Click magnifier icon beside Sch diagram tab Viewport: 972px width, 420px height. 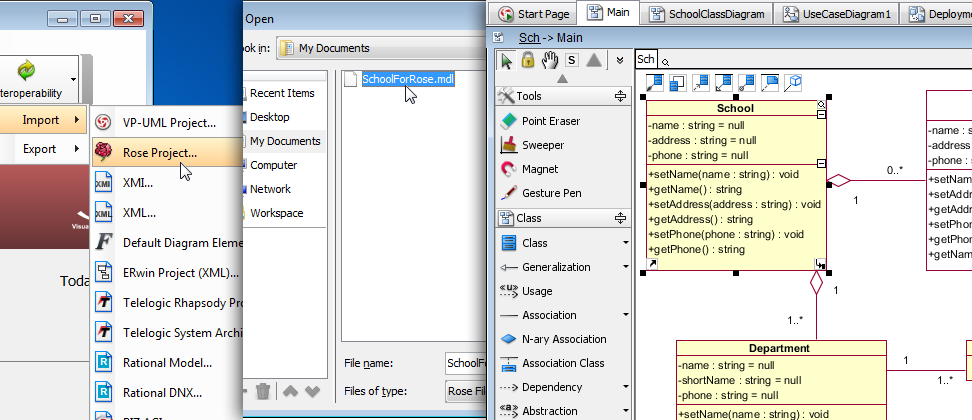[x=666, y=62]
